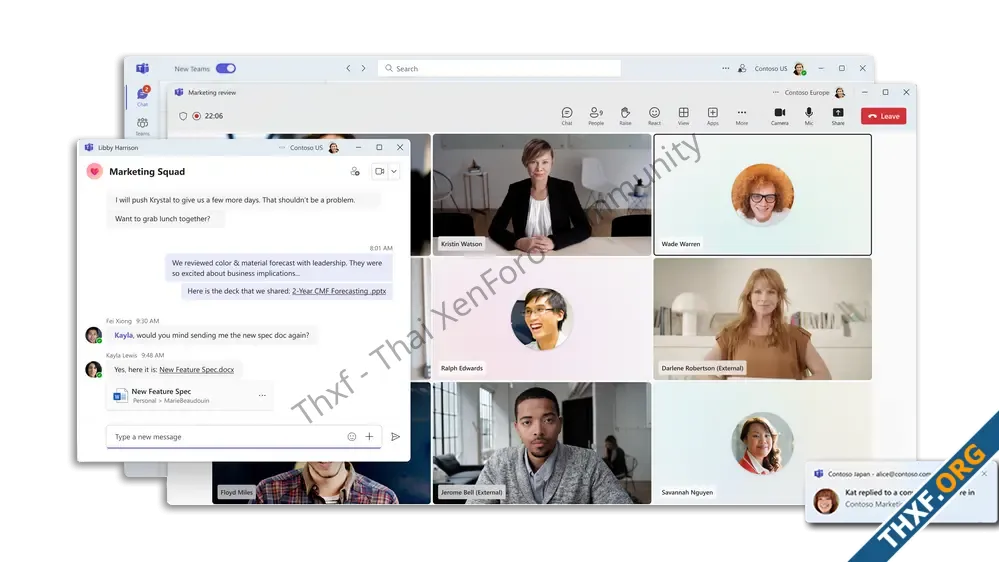Change meeting View layout
Image resolution: width=999 pixels, height=562 pixels.
tap(684, 116)
